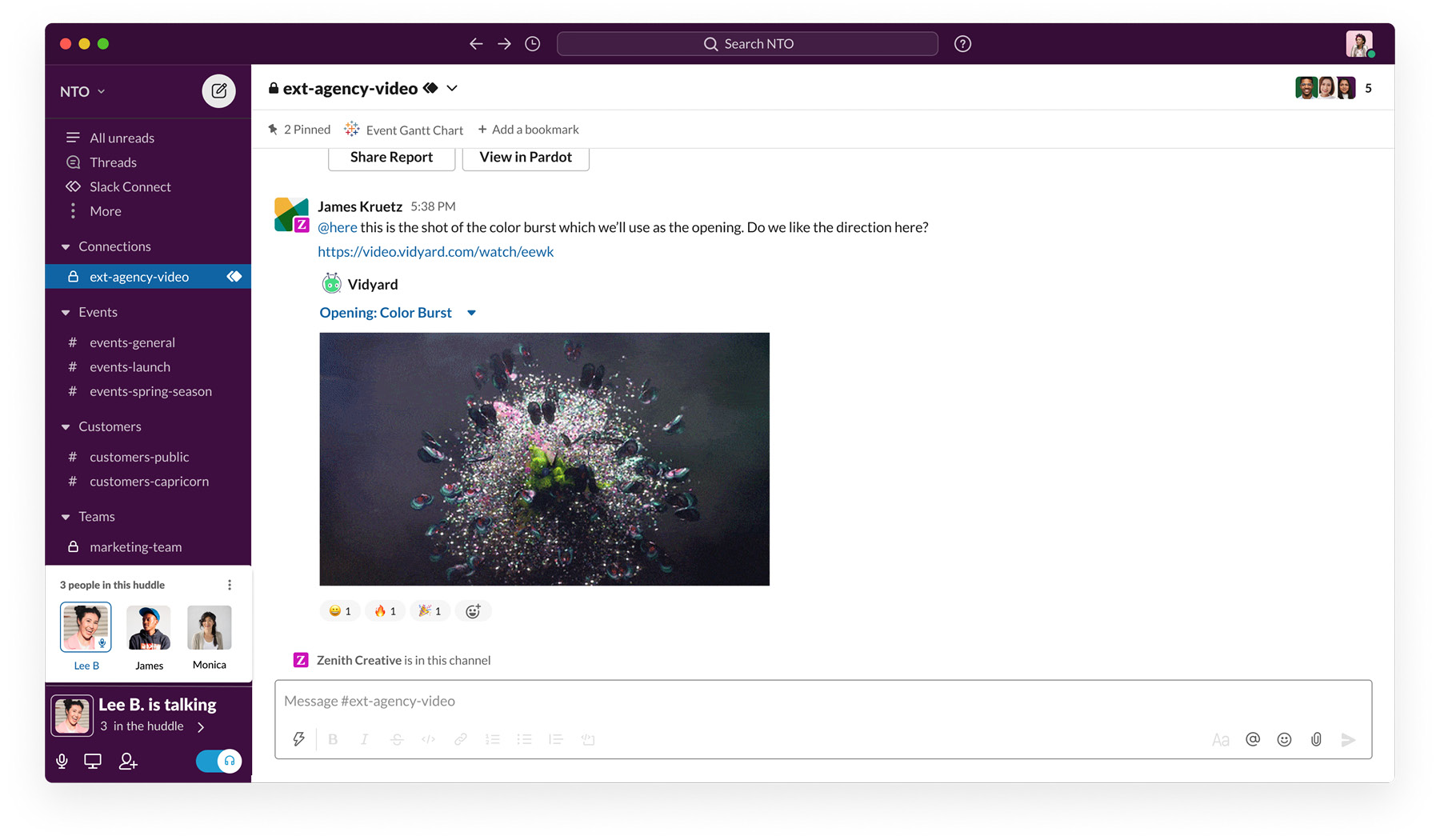The height and width of the screenshot is (840, 1440).
Task: Play the Color Burst video thumbnail
Action: coord(544,459)
